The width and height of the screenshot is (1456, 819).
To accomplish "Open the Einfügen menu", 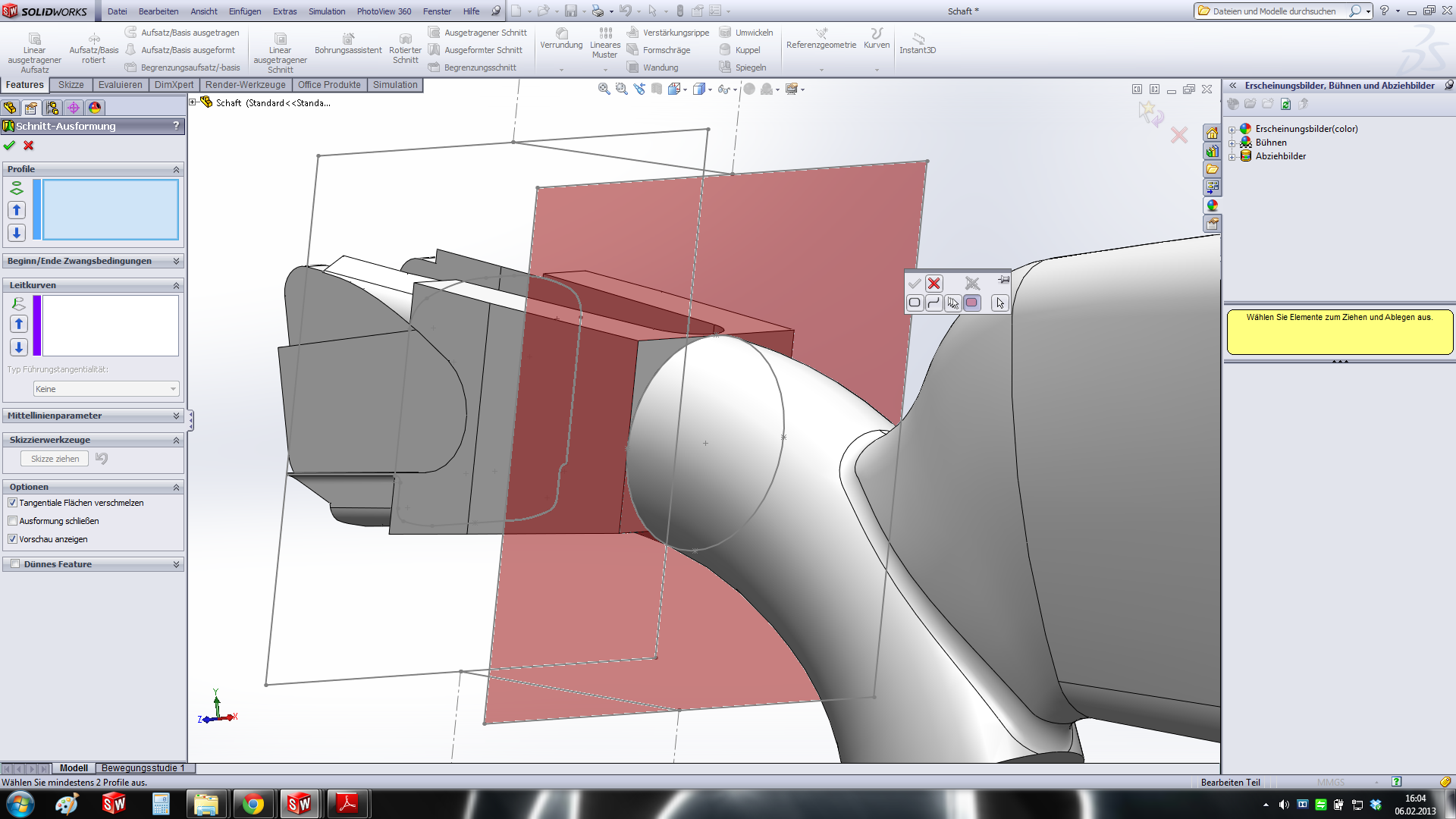I will [244, 11].
